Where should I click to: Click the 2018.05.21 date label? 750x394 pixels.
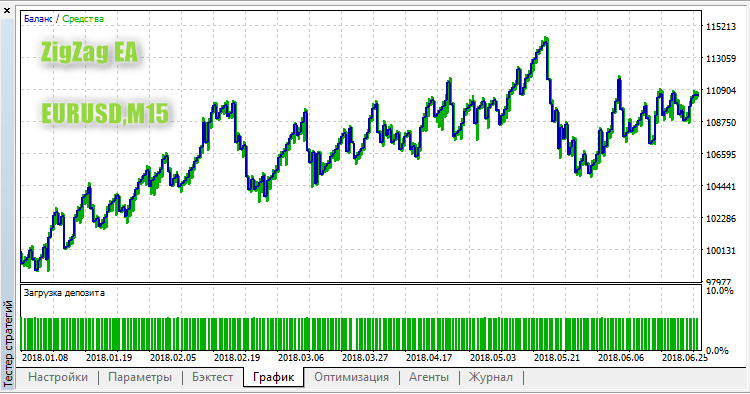(557, 358)
